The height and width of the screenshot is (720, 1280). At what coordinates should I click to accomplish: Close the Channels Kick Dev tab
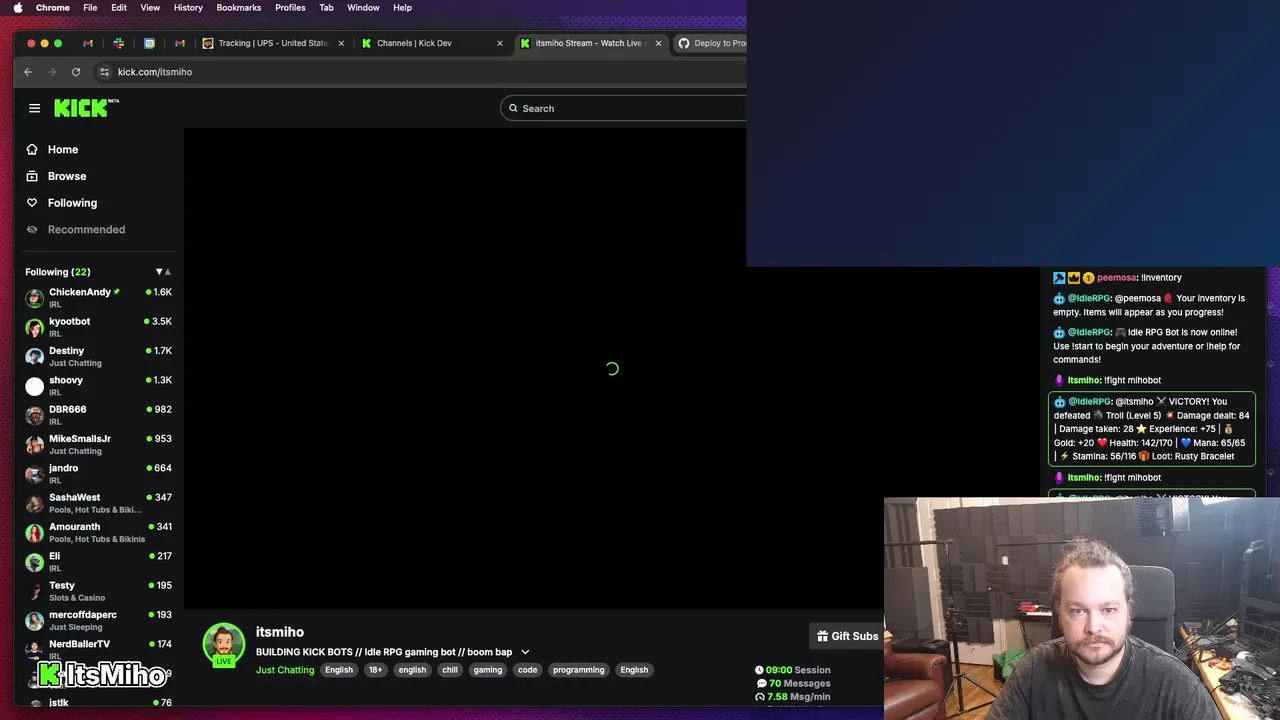(x=500, y=43)
